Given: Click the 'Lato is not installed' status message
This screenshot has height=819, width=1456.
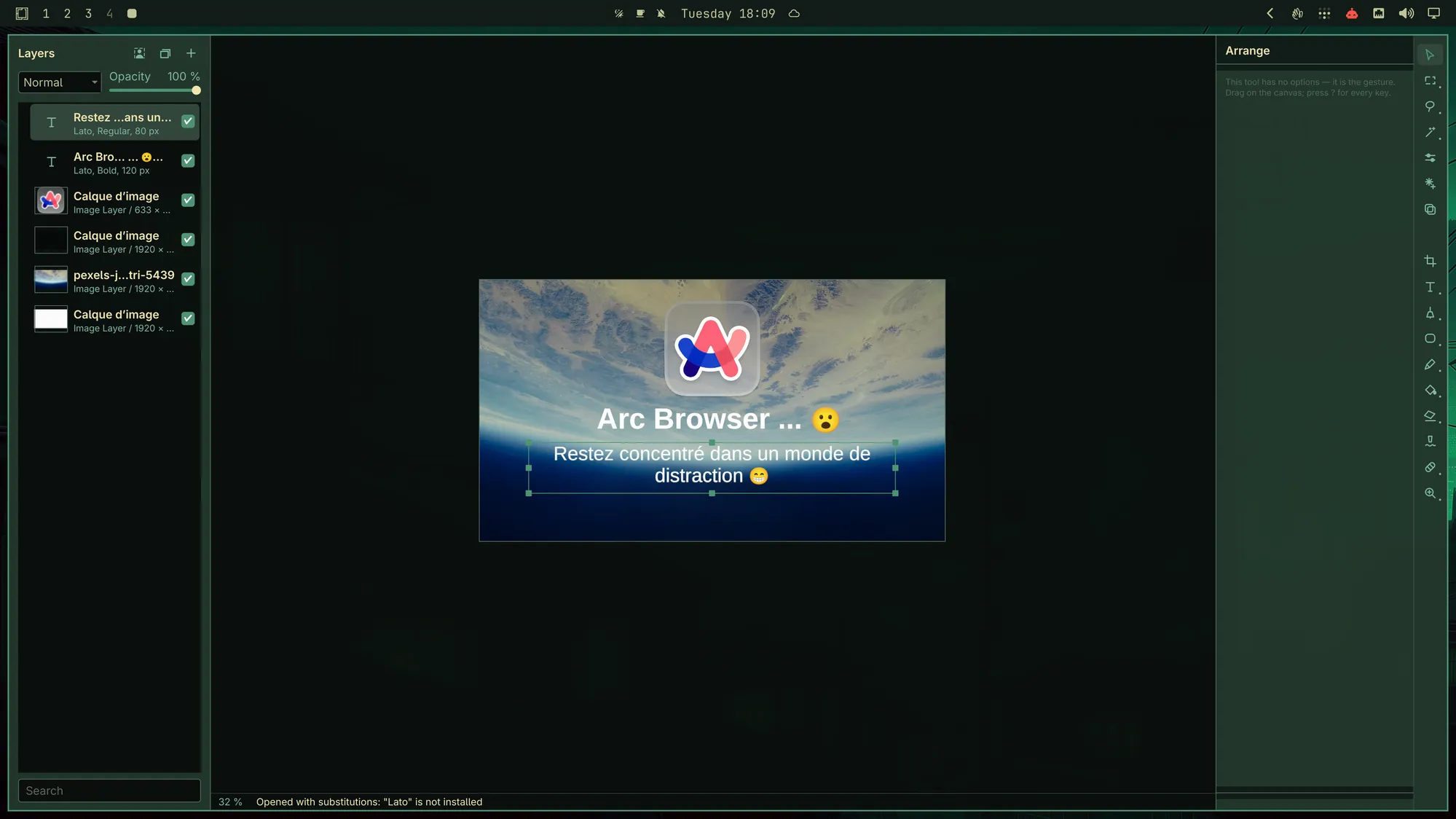Looking at the screenshot, I should tap(369, 802).
